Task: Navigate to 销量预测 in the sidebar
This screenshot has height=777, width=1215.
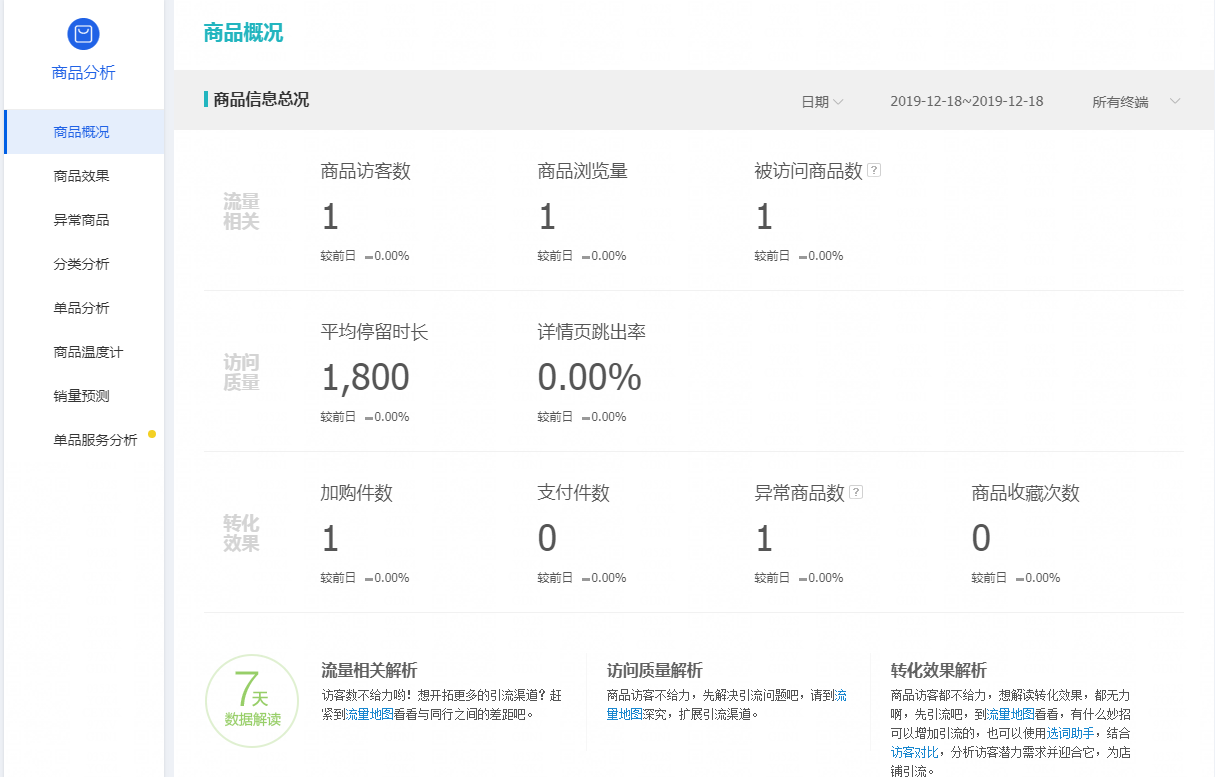Action: click(82, 396)
